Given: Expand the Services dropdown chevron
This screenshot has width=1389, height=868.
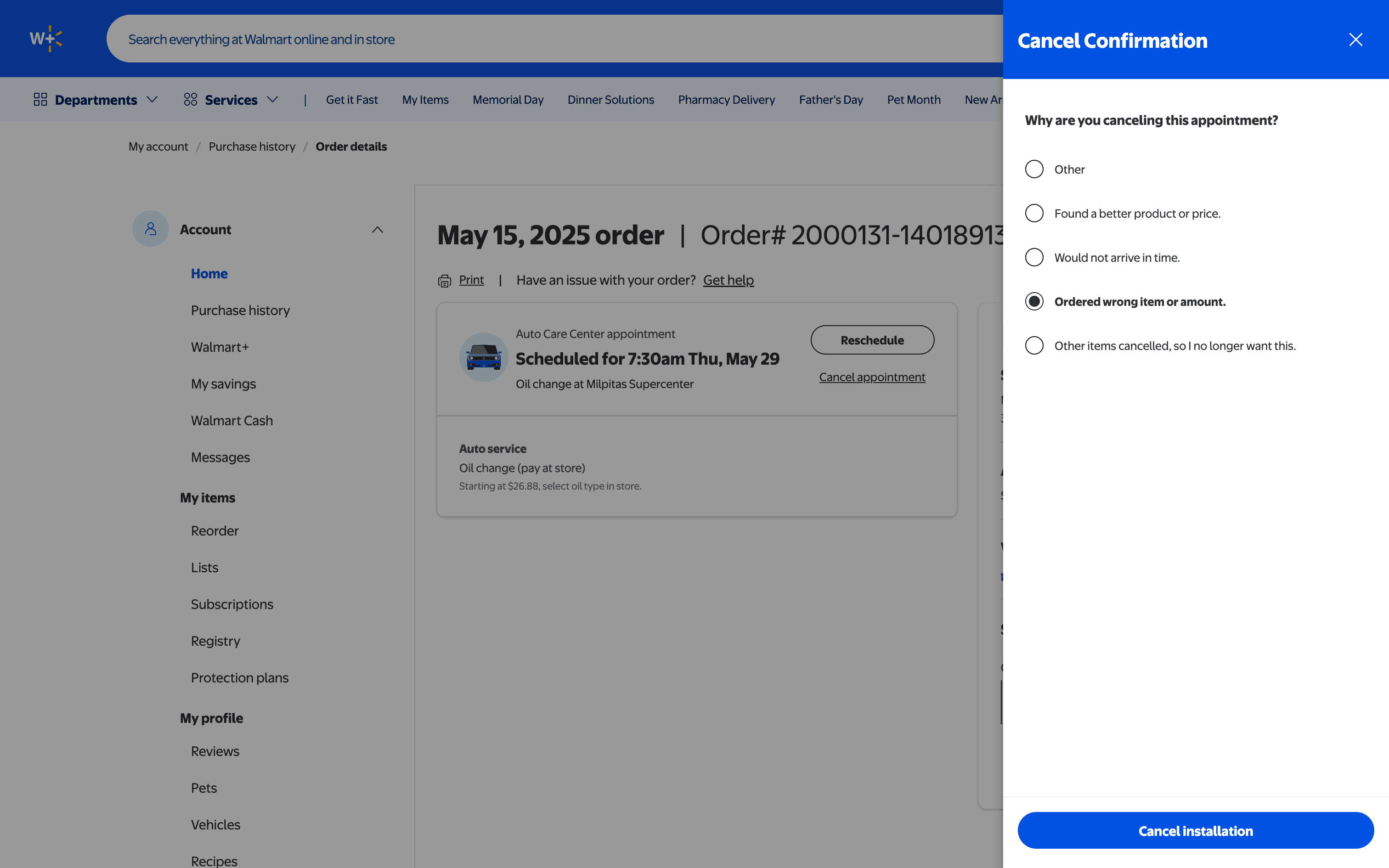Looking at the screenshot, I should tap(273, 100).
